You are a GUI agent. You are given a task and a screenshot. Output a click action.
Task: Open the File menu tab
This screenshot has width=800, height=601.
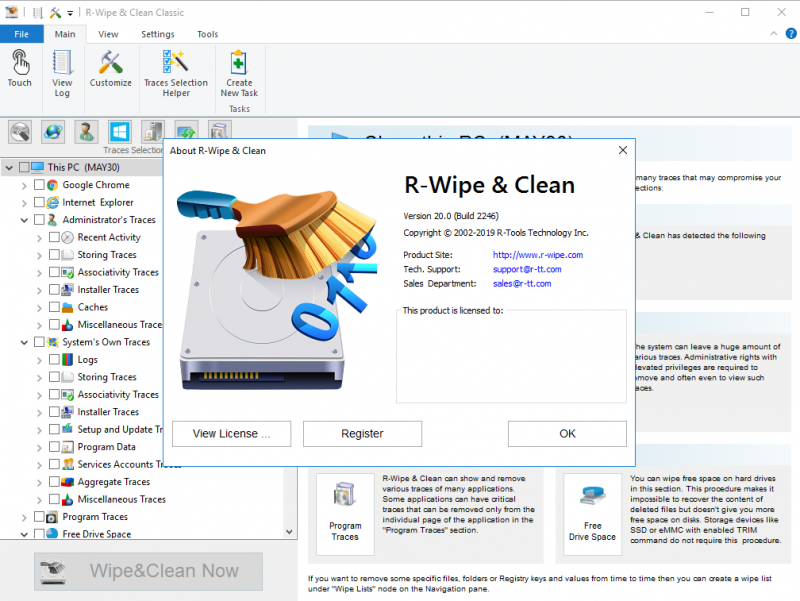(20, 34)
